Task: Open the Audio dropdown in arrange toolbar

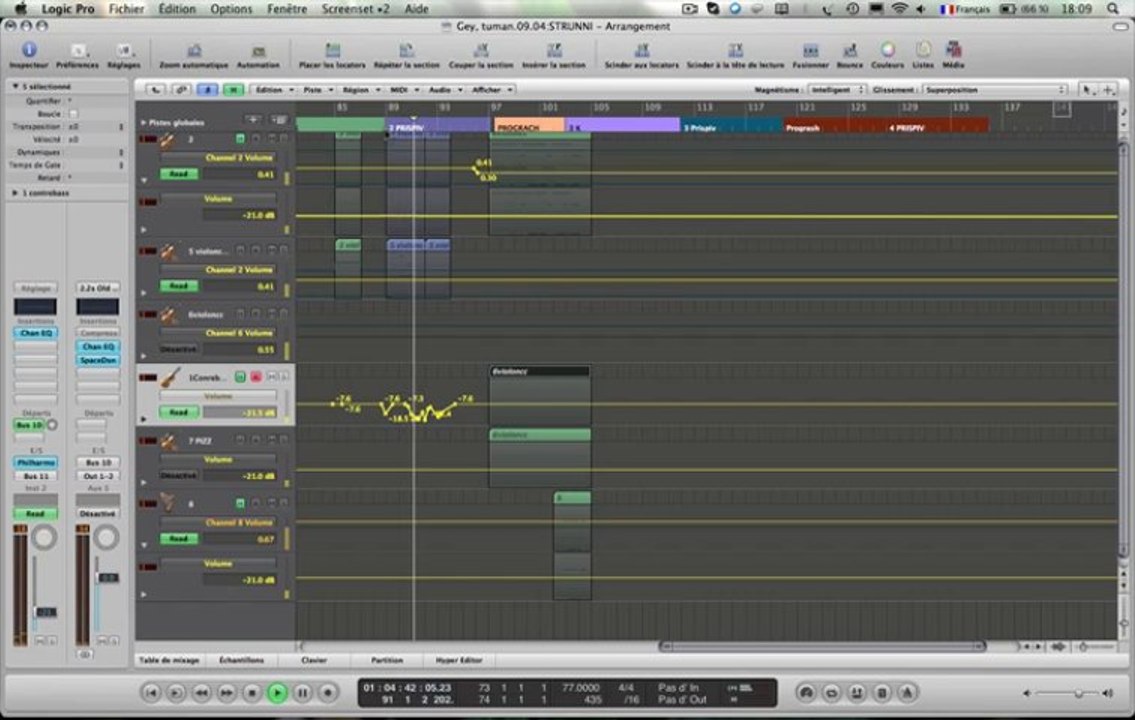Action: tap(444, 90)
